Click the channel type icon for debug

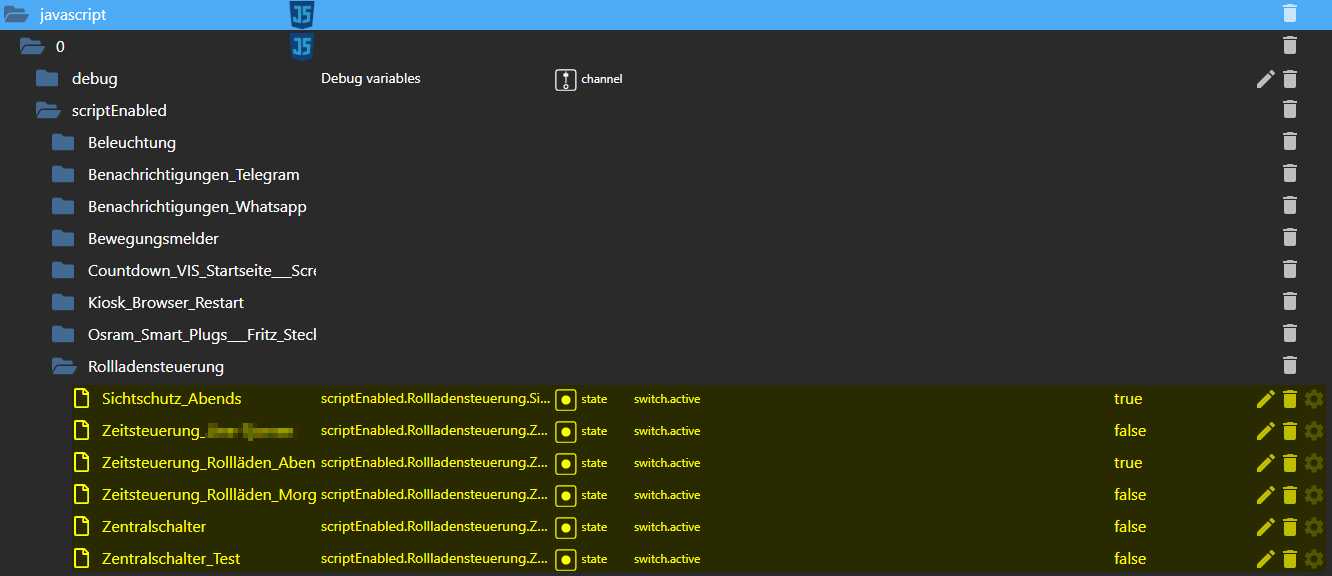point(566,79)
